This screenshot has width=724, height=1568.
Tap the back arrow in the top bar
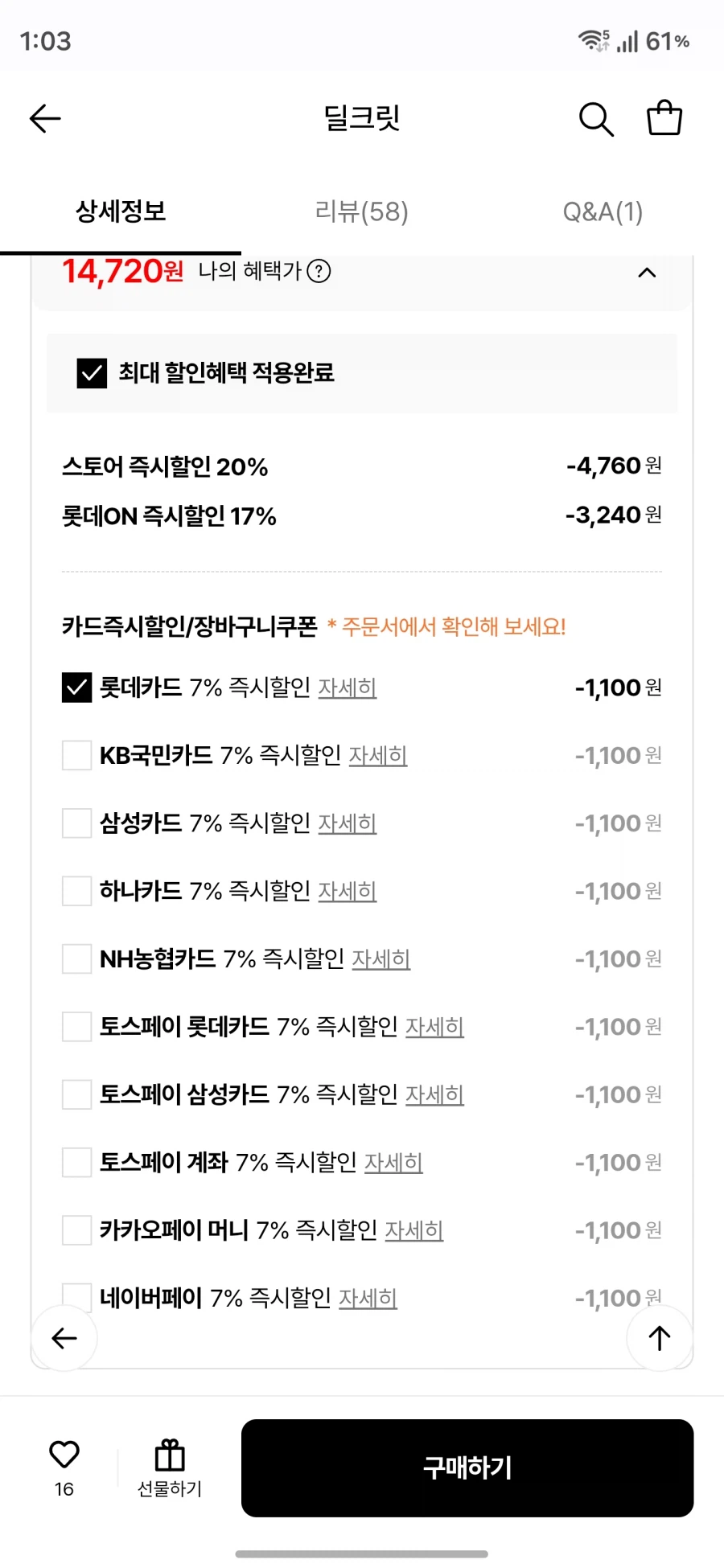click(x=44, y=117)
